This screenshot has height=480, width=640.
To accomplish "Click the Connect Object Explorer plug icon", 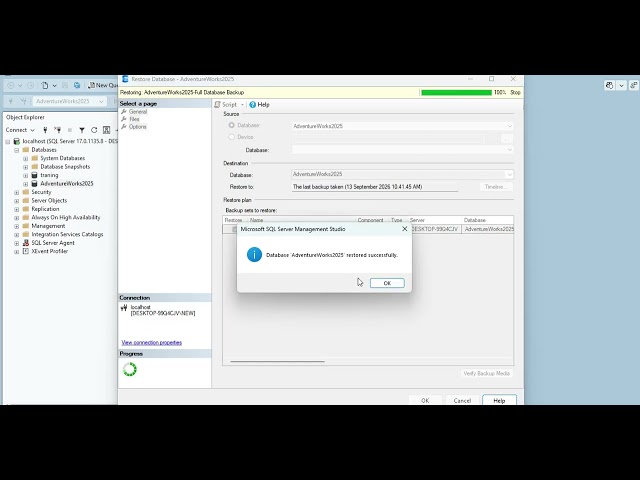I will pos(45,130).
